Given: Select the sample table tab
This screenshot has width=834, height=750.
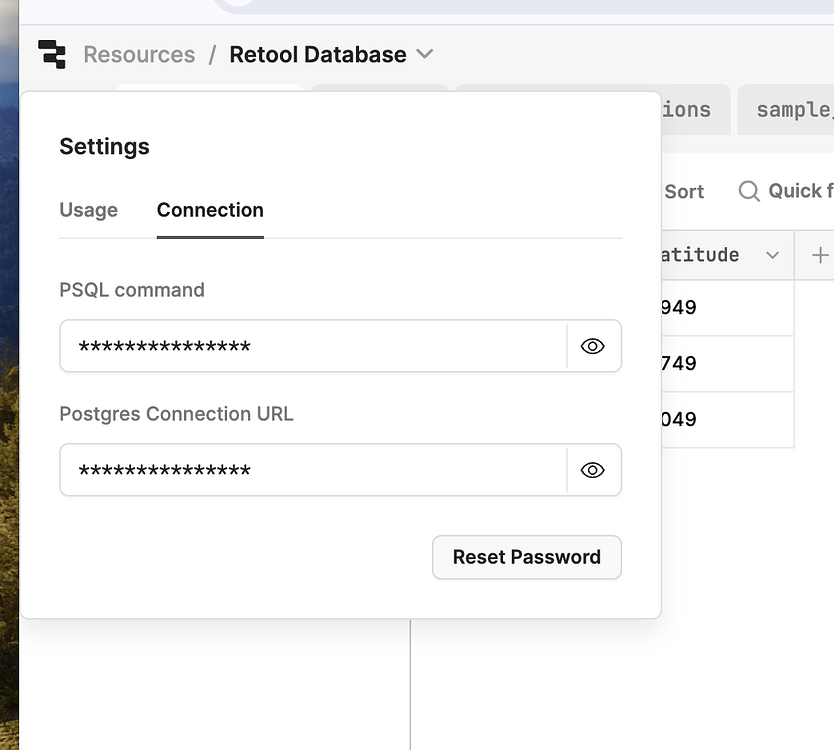Looking at the screenshot, I should pyautogui.click(x=786, y=110).
